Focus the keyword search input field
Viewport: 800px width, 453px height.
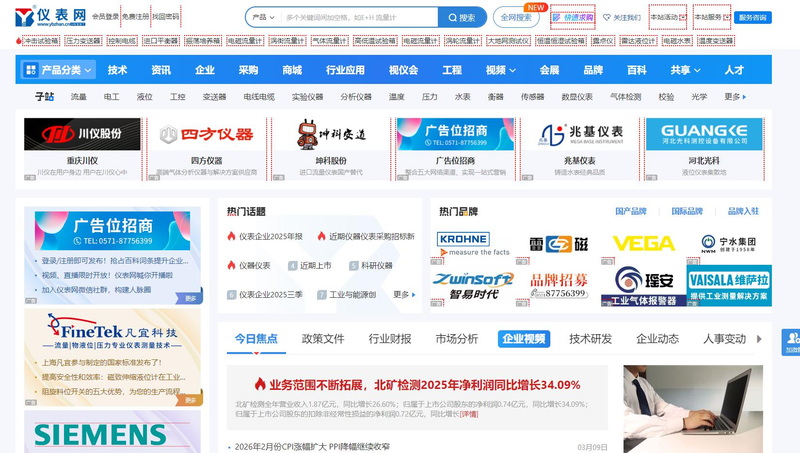pos(359,17)
